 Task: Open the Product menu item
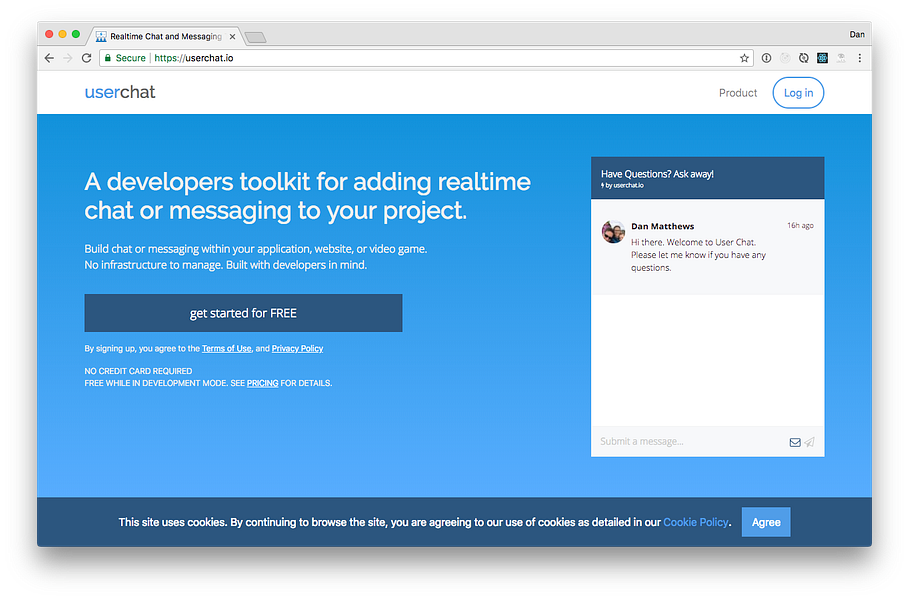(737, 93)
